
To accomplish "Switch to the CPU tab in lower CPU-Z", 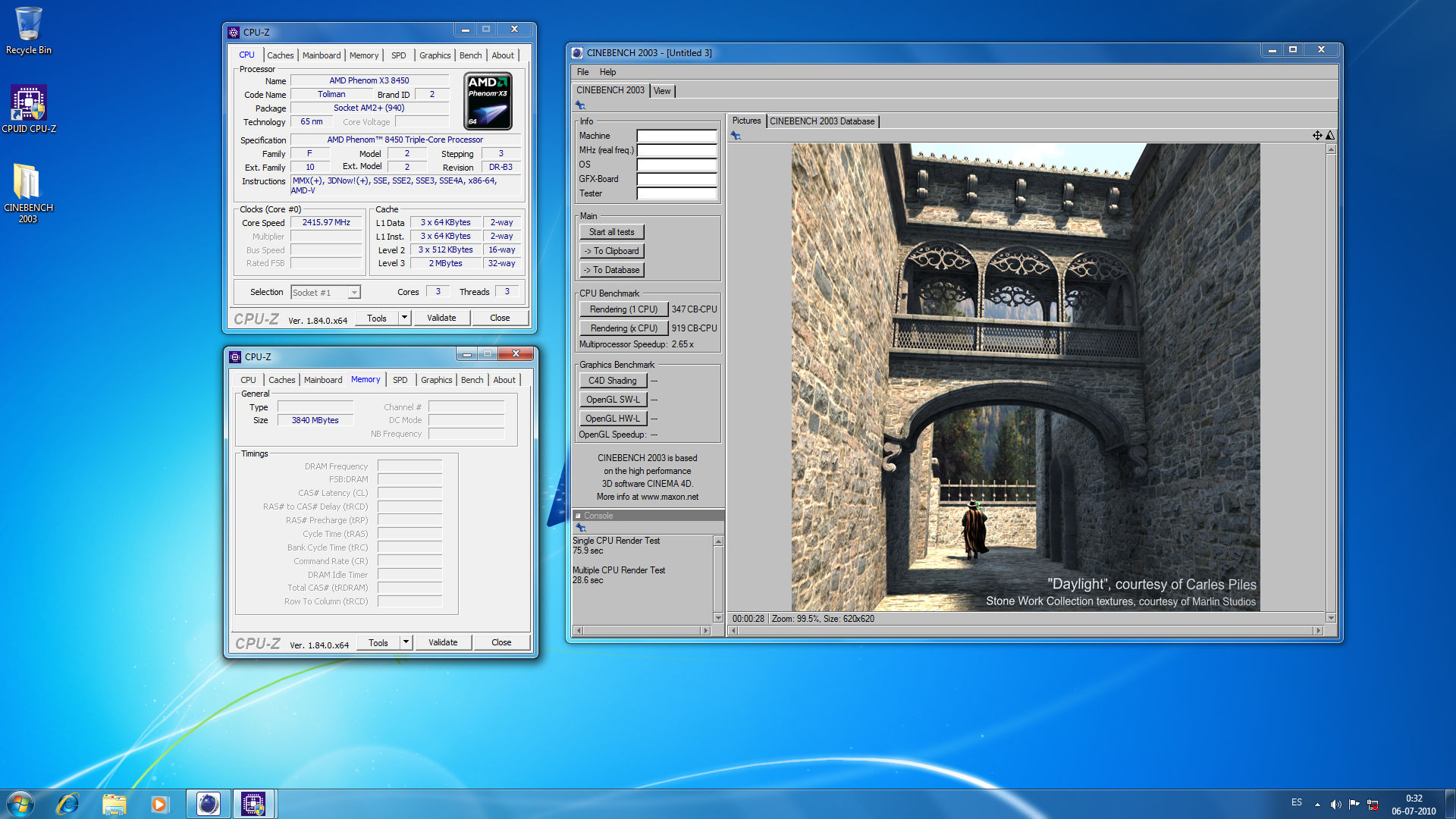I will tap(248, 380).
